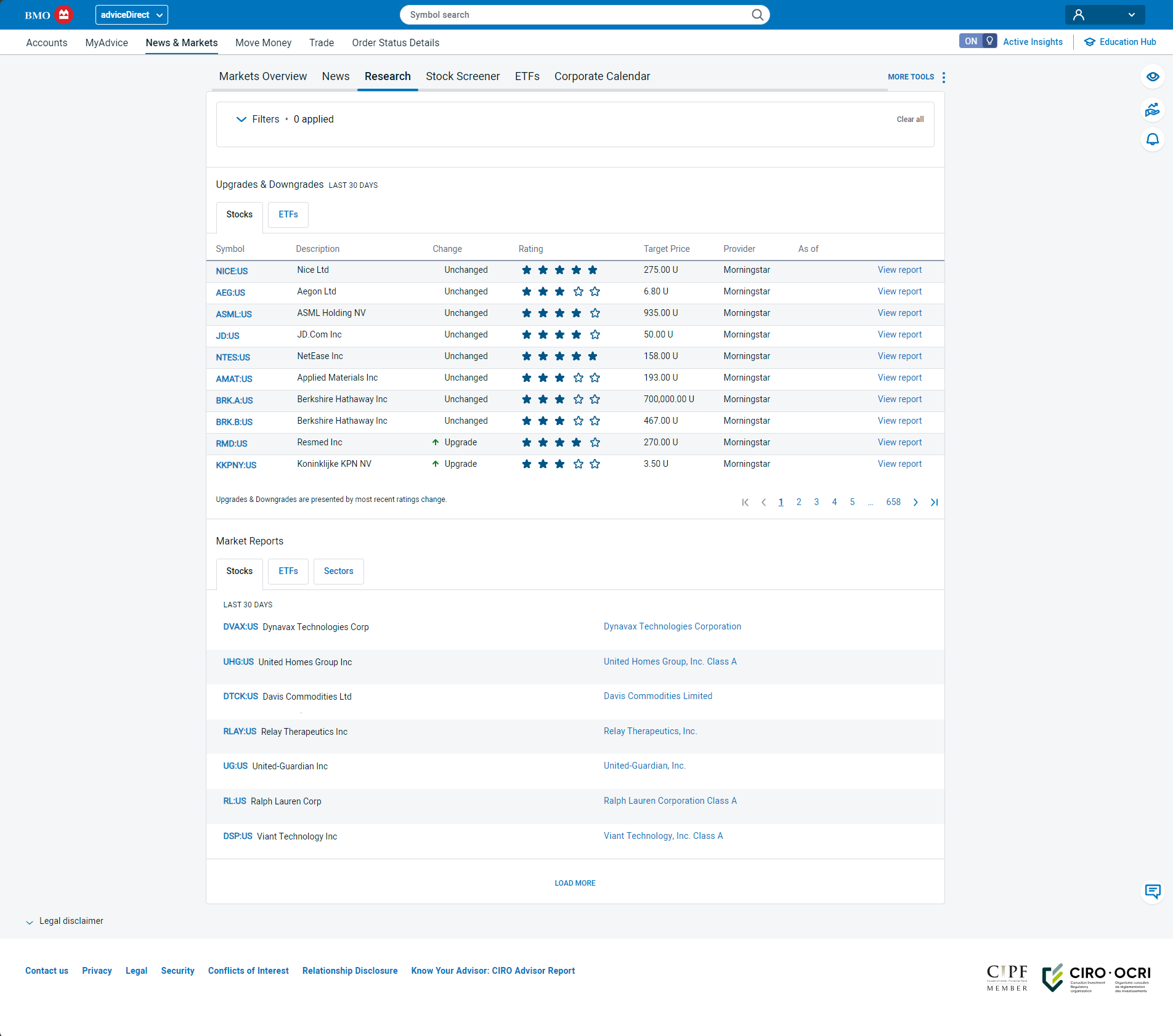Go to first page of upgrades

coord(745,503)
